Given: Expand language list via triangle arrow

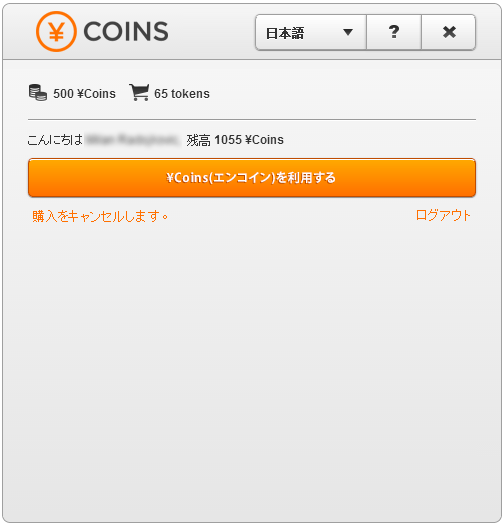Looking at the screenshot, I should tap(348, 32).
